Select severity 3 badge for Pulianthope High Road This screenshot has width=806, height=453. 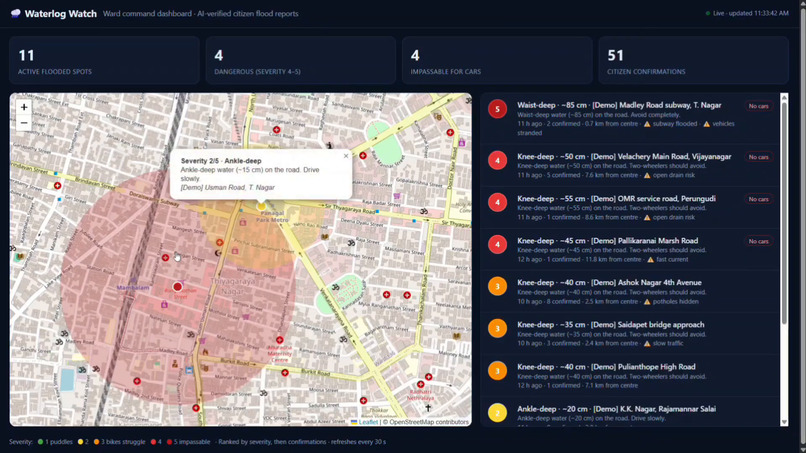coord(498,371)
